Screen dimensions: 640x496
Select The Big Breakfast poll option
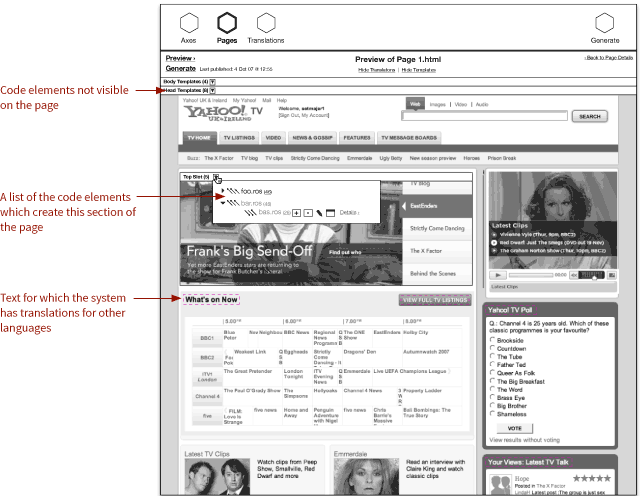tap(492, 381)
